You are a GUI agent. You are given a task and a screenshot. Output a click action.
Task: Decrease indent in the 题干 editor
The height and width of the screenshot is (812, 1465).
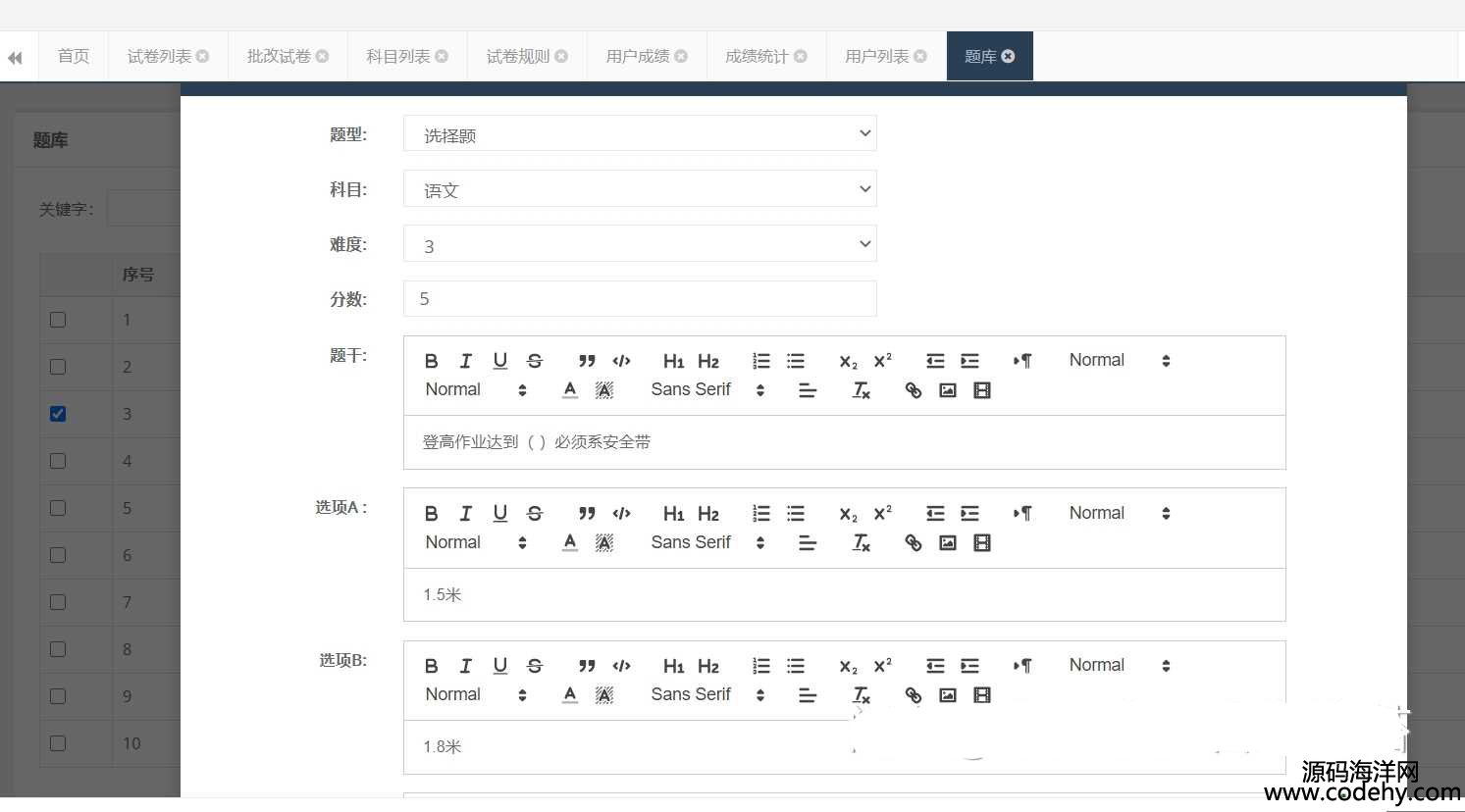(x=935, y=361)
